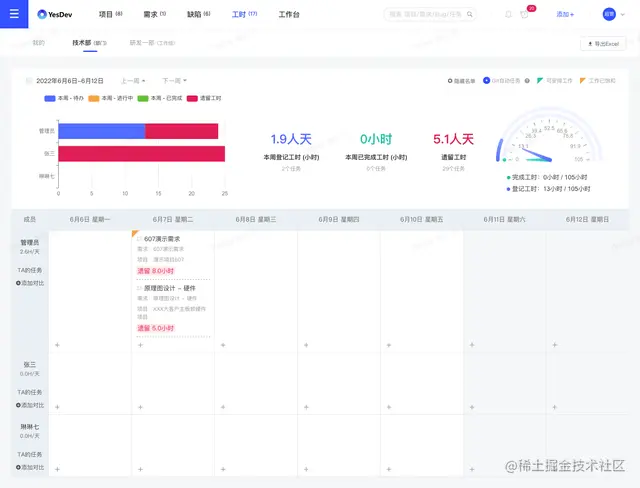Click 添加对比 under 张三
640x488 pixels.
point(30,405)
